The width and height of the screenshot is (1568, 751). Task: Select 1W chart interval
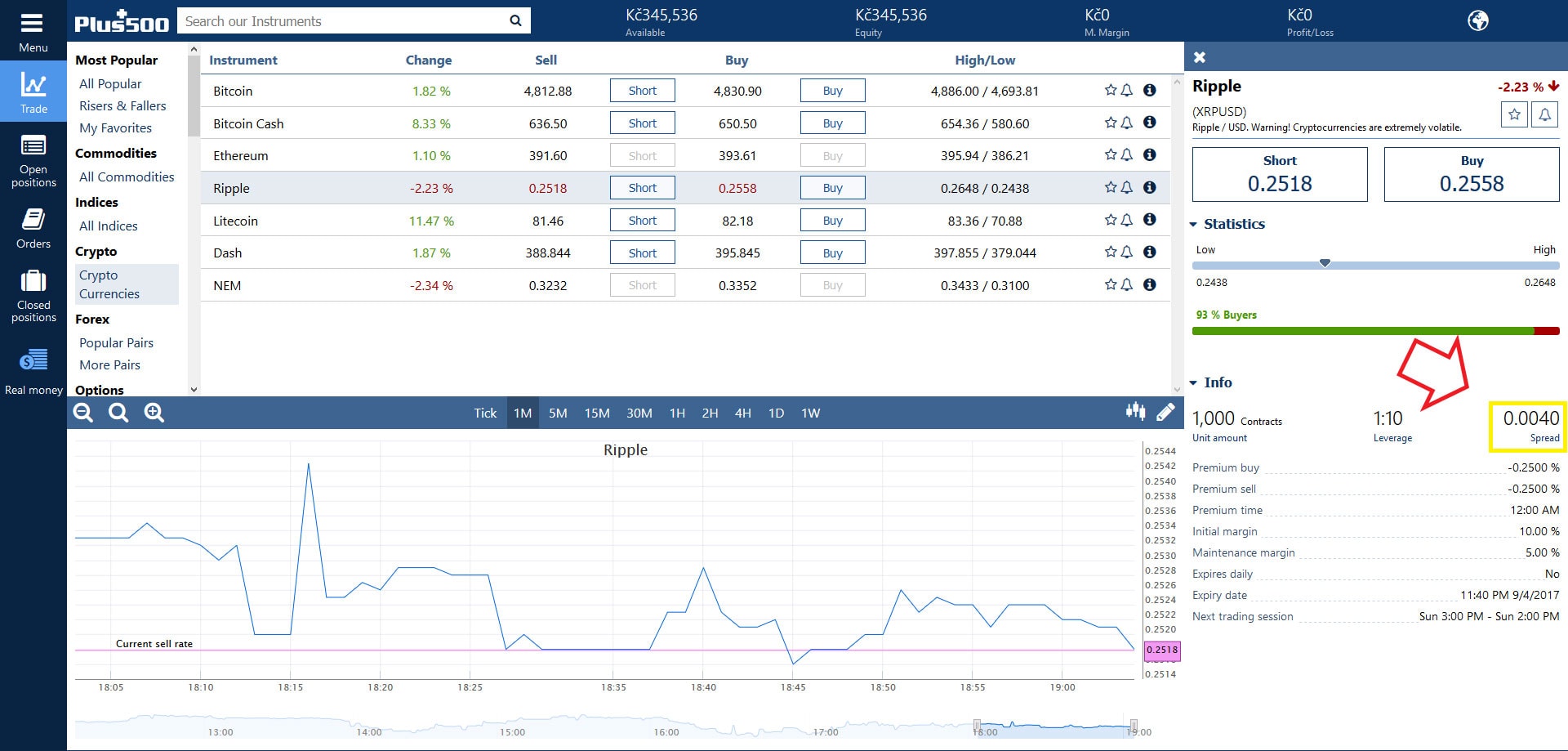pyautogui.click(x=810, y=413)
